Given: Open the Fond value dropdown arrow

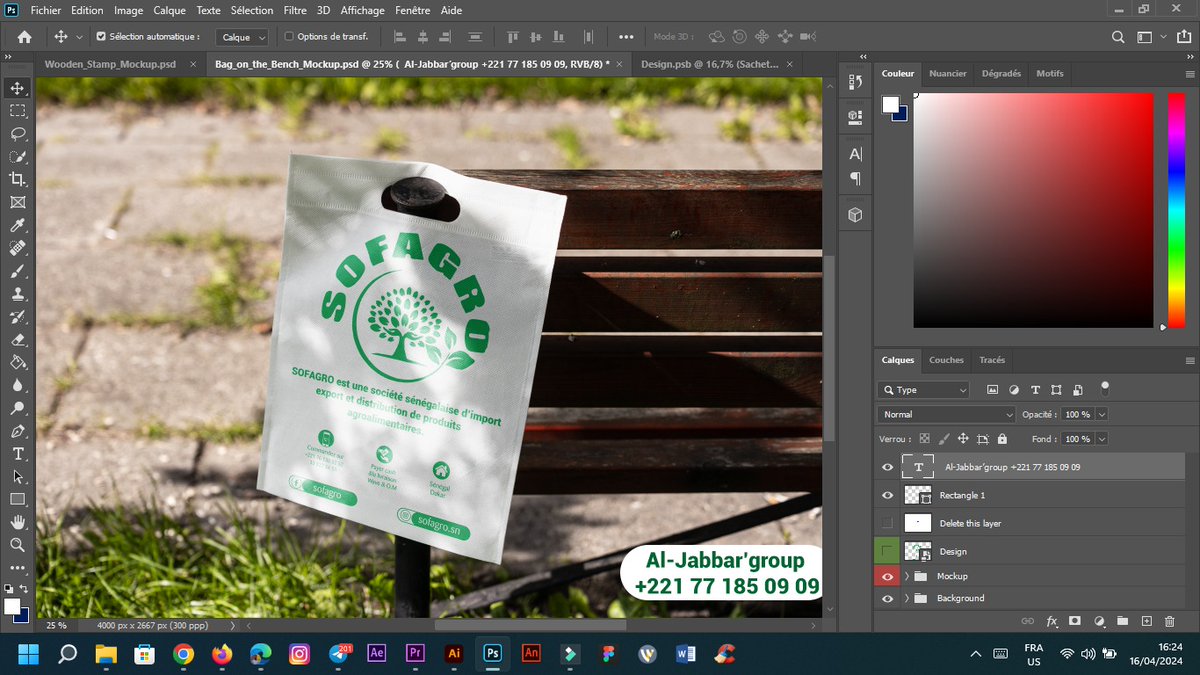Looking at the screenshot, I should coord(1102,439).
